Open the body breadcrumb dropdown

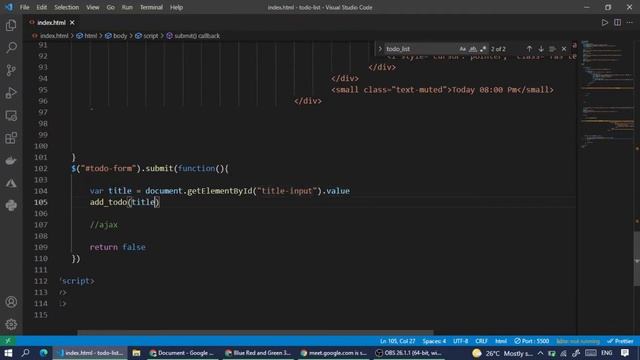coord(116,36)
